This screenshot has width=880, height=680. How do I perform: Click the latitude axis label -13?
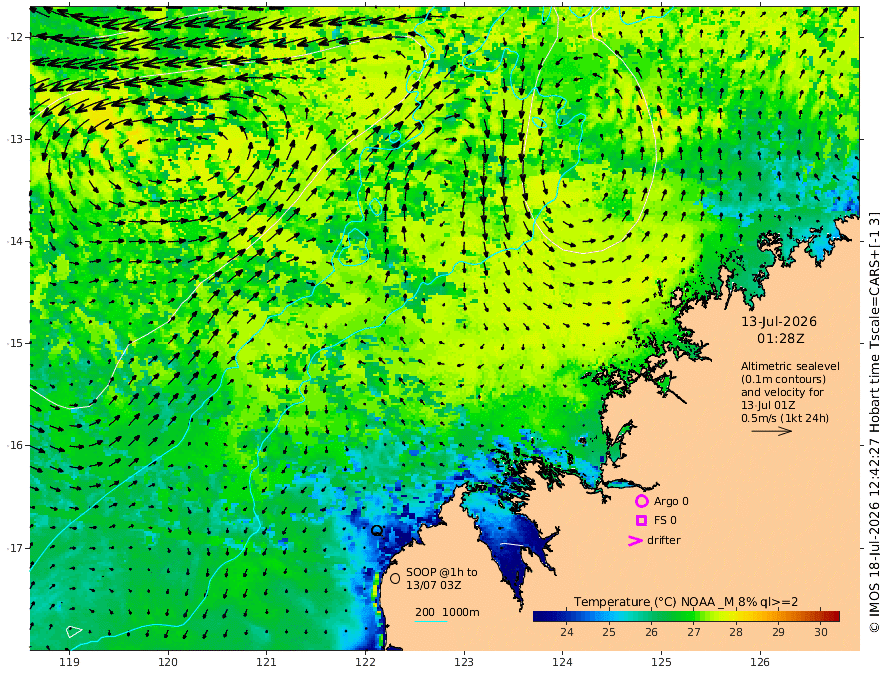pos(15,139)
